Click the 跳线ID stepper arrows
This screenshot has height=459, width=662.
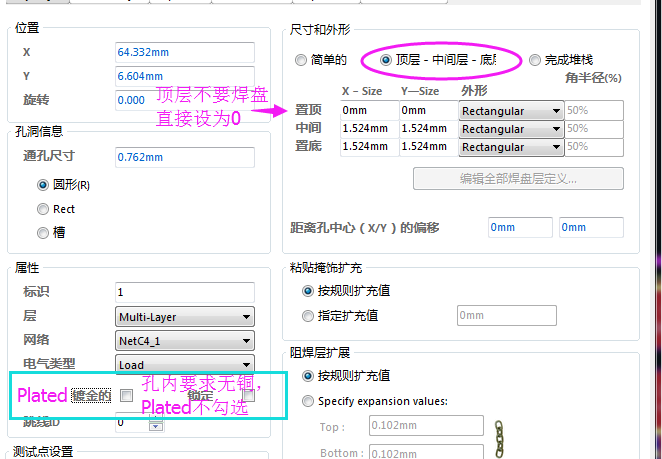tap(155, 424)
